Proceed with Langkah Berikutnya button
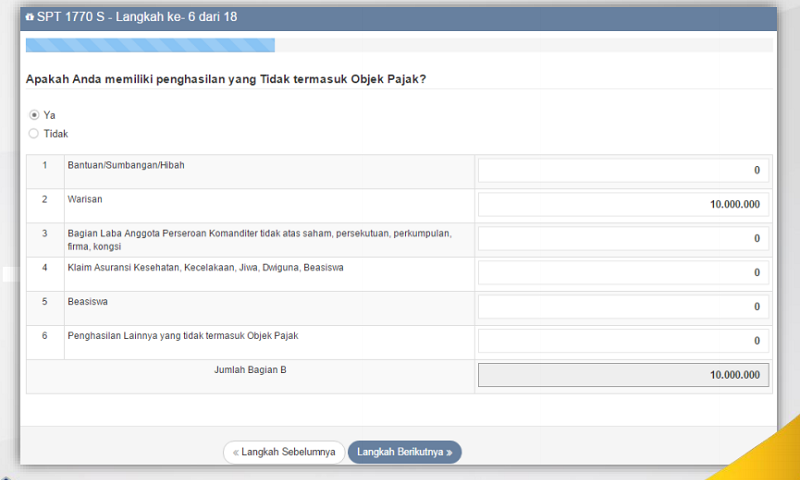The width and height of the screenshot is (800, 480). point(404,452)
